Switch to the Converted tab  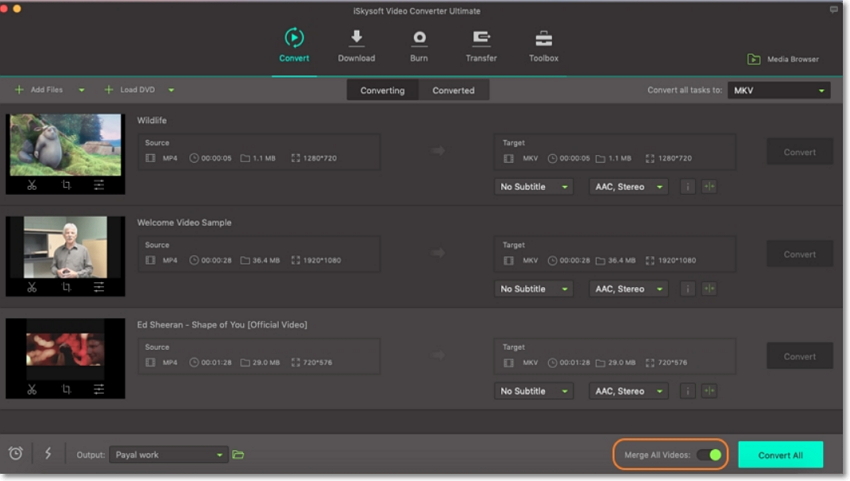tap(454, 90)
